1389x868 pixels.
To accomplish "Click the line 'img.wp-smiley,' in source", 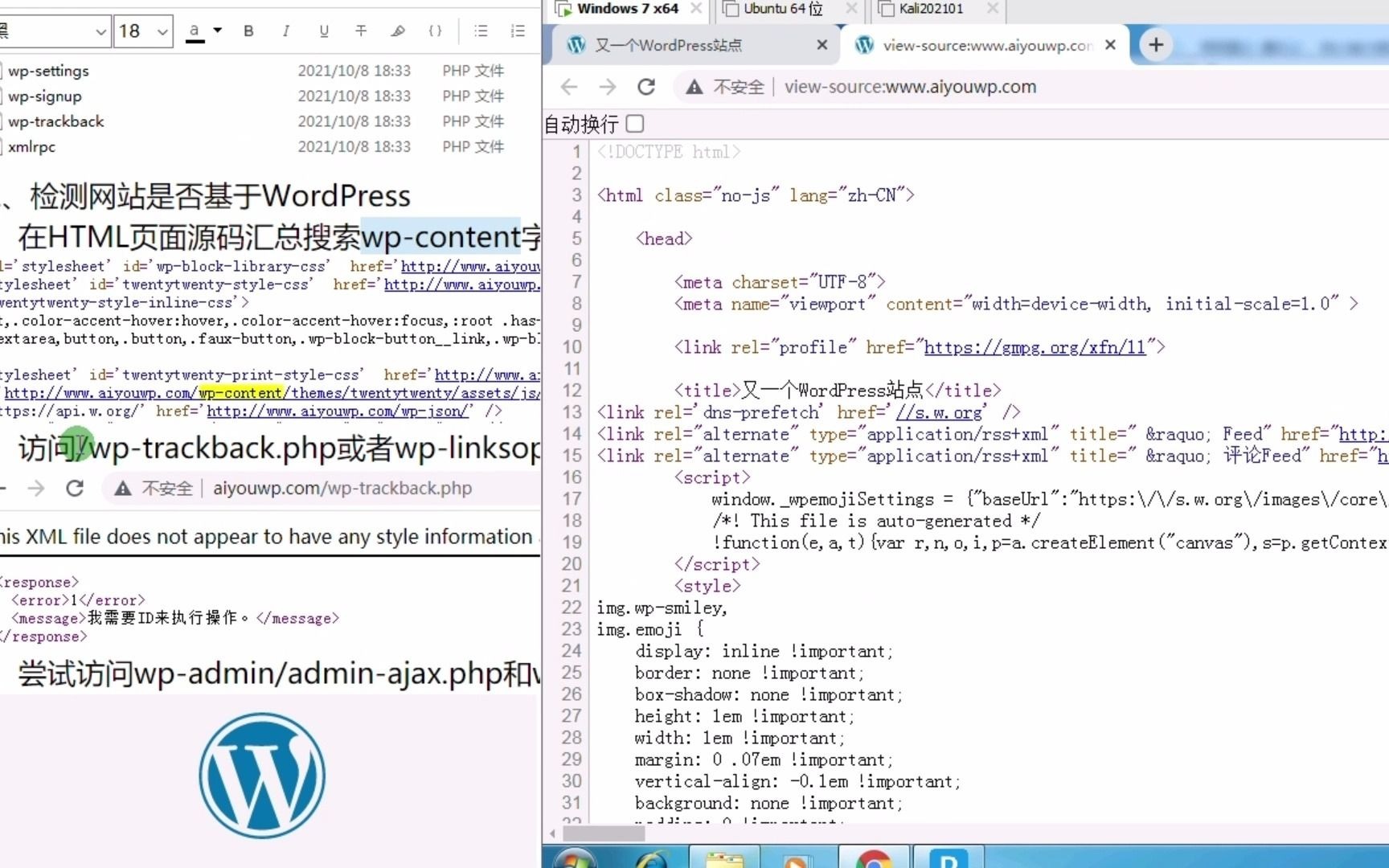I will [x=662, y=608].
